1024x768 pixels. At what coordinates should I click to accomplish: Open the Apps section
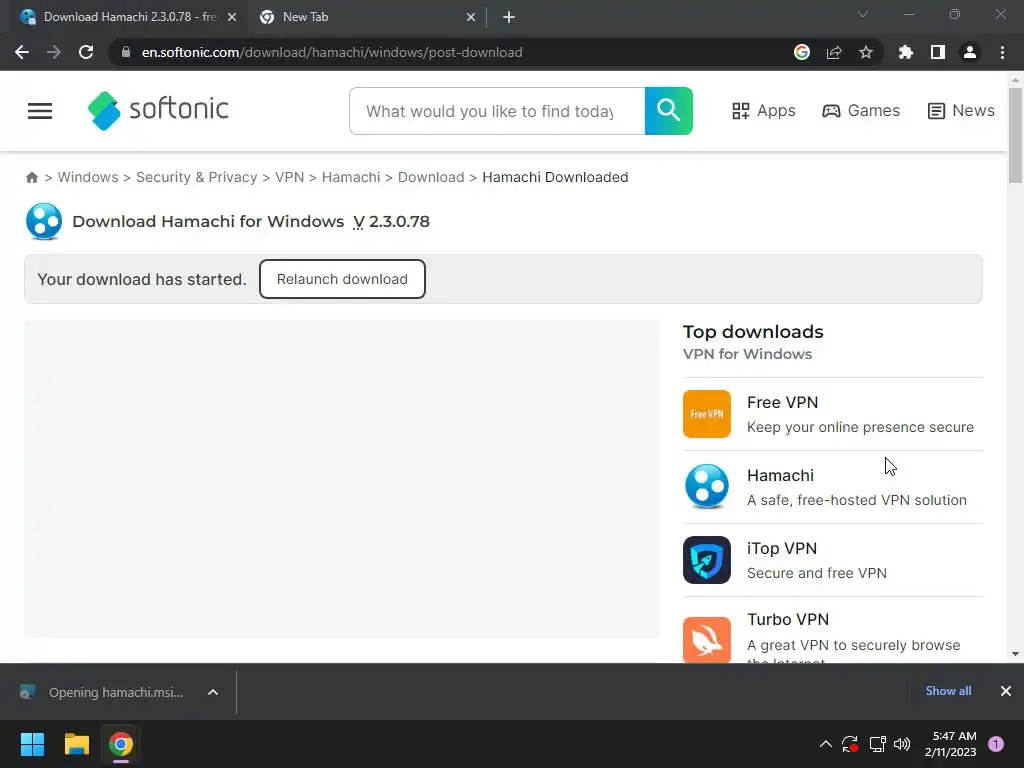(763, 110)
